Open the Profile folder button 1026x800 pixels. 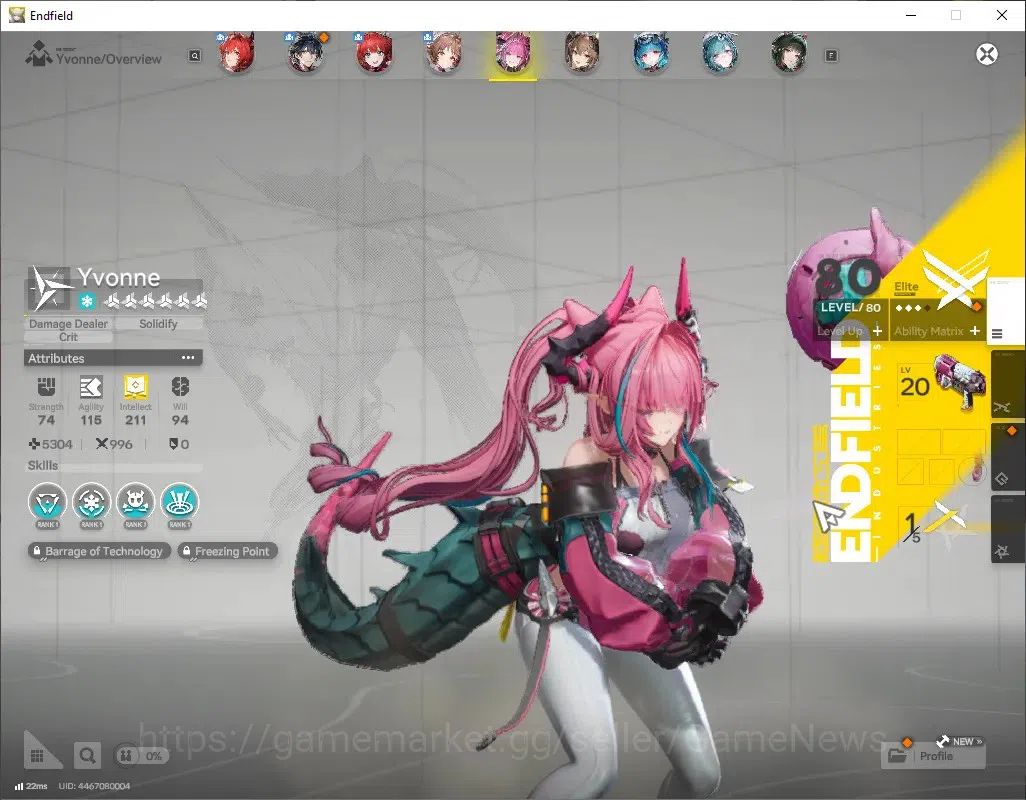(932, 756)
